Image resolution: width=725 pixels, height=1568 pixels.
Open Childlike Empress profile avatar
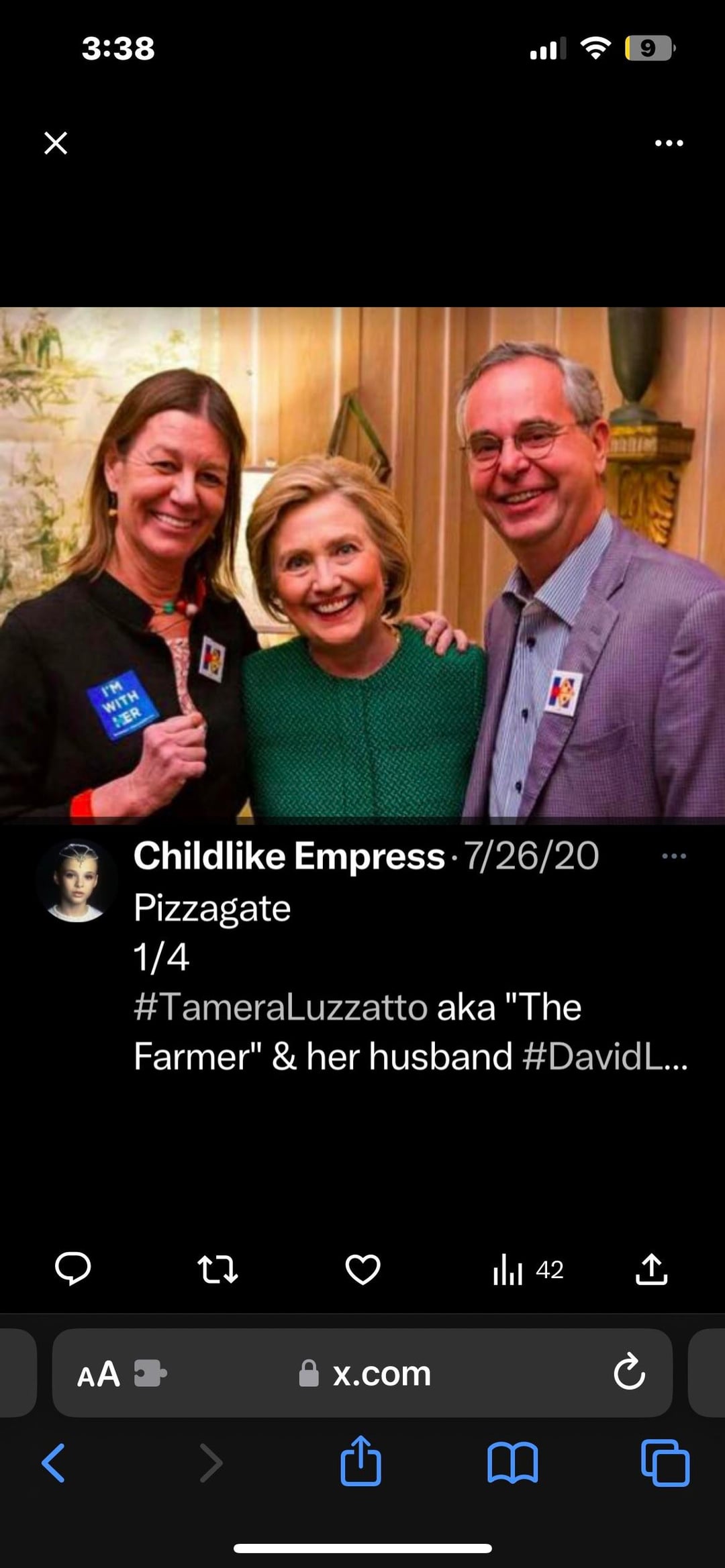(77, 881)
